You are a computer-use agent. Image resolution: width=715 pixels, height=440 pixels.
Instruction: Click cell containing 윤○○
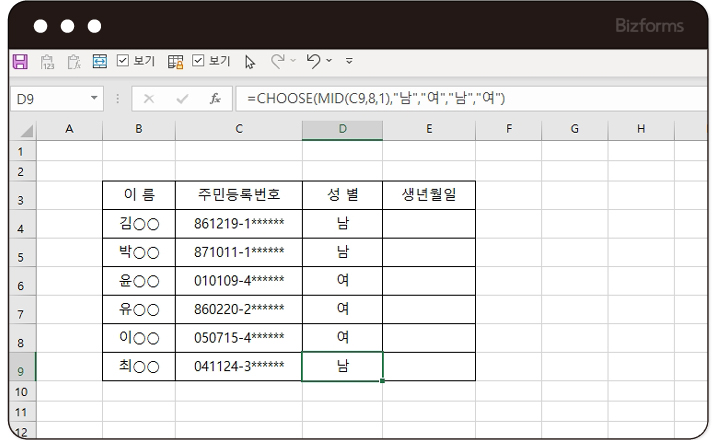(x=139, y=281)
